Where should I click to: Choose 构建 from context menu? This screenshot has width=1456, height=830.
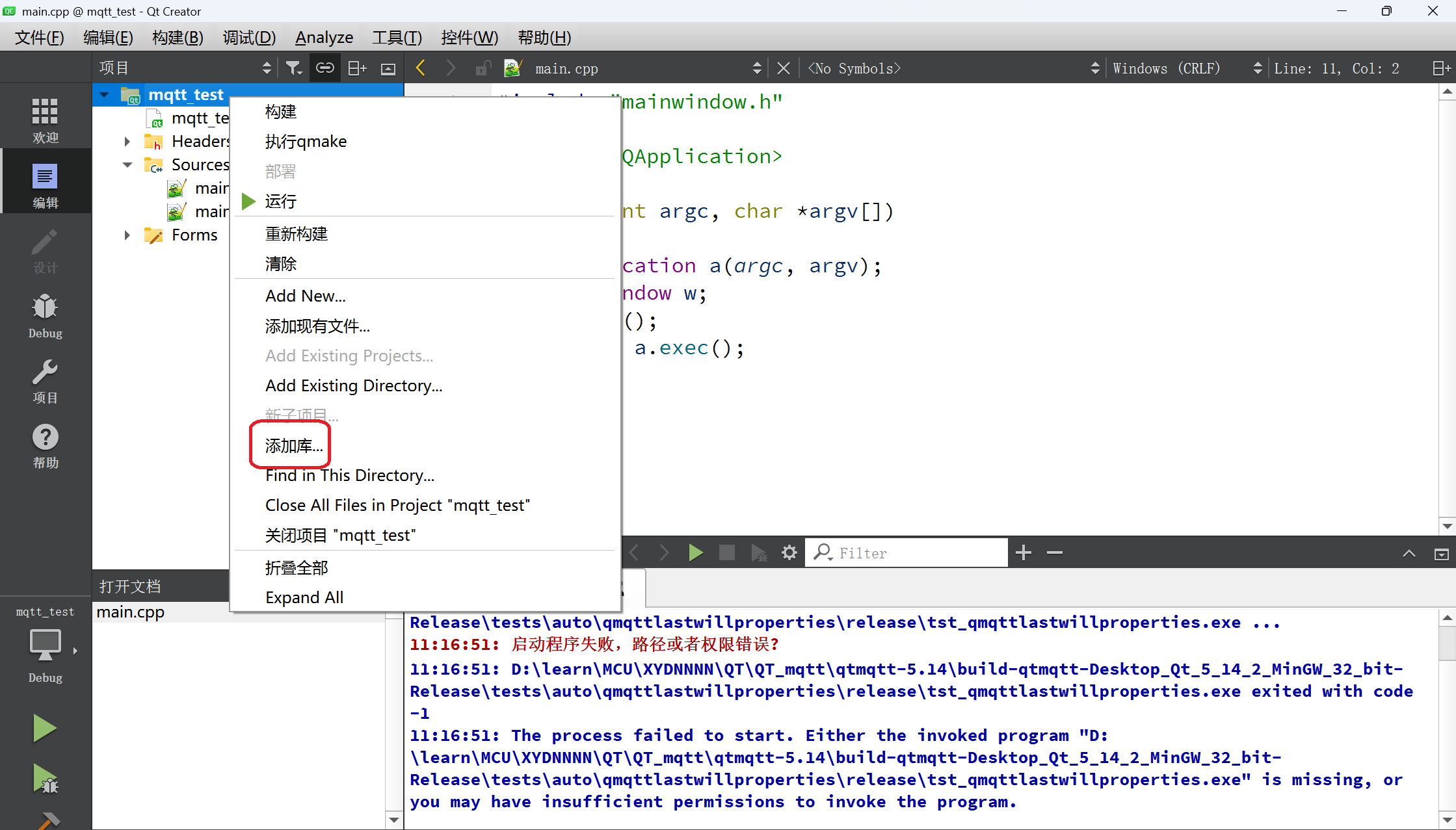coord(425,112)
